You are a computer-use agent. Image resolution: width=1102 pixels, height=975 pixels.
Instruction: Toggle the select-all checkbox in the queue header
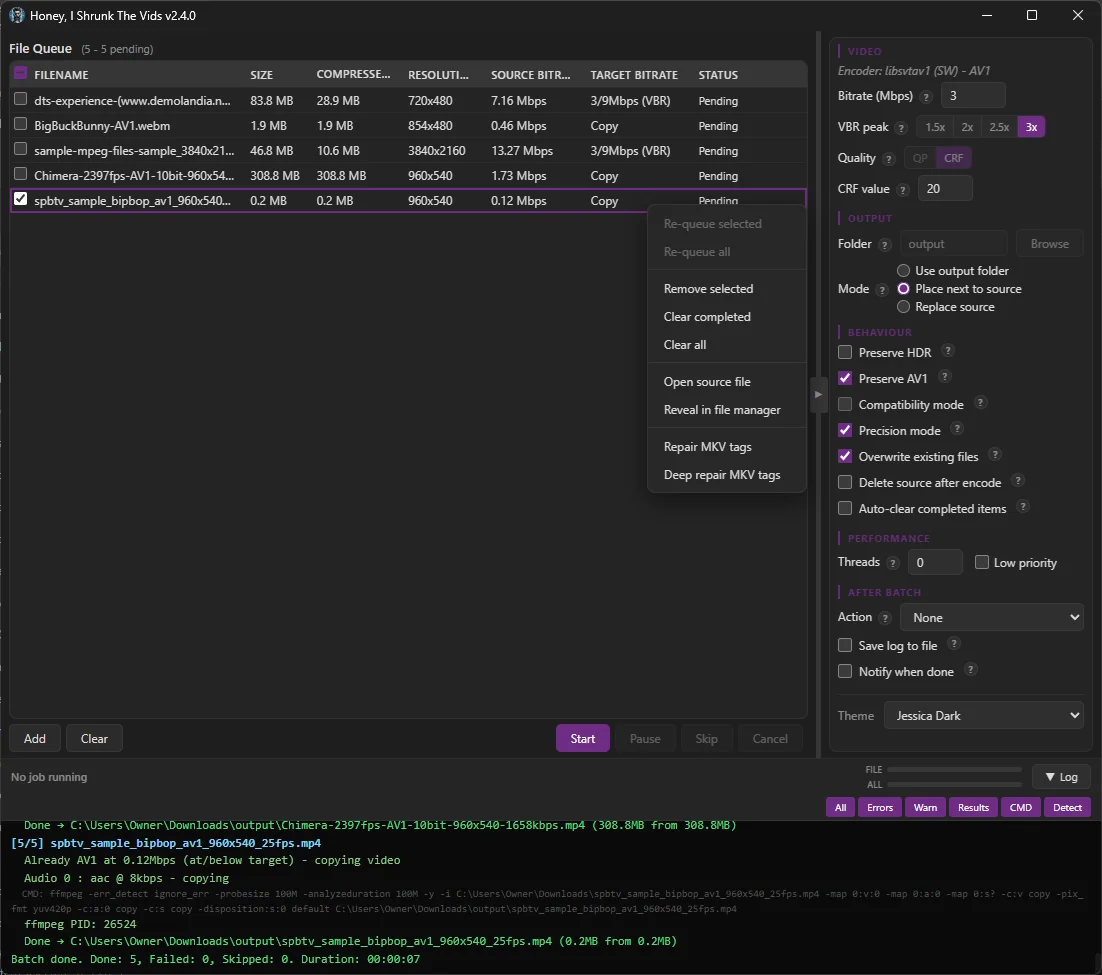click(x=20, y=73)
